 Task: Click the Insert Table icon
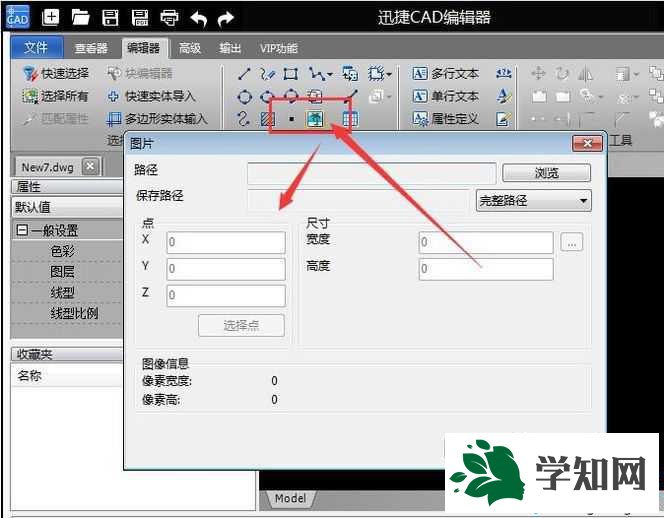point(350,119)
